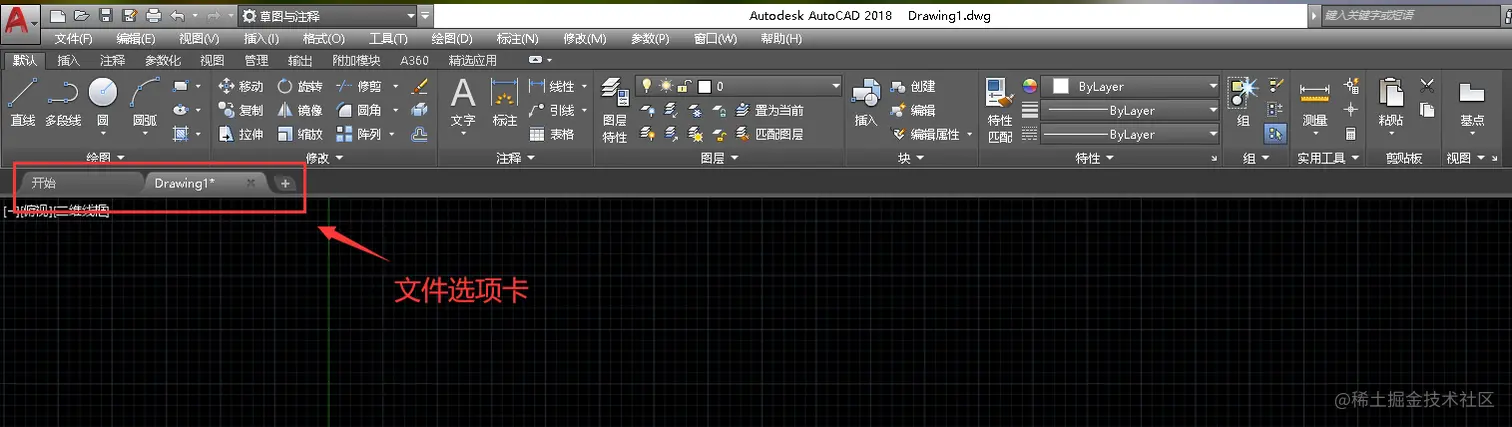Click the Trim (修剪) tool
Viewport: 1512px width, 427px height.
(359, 87)
